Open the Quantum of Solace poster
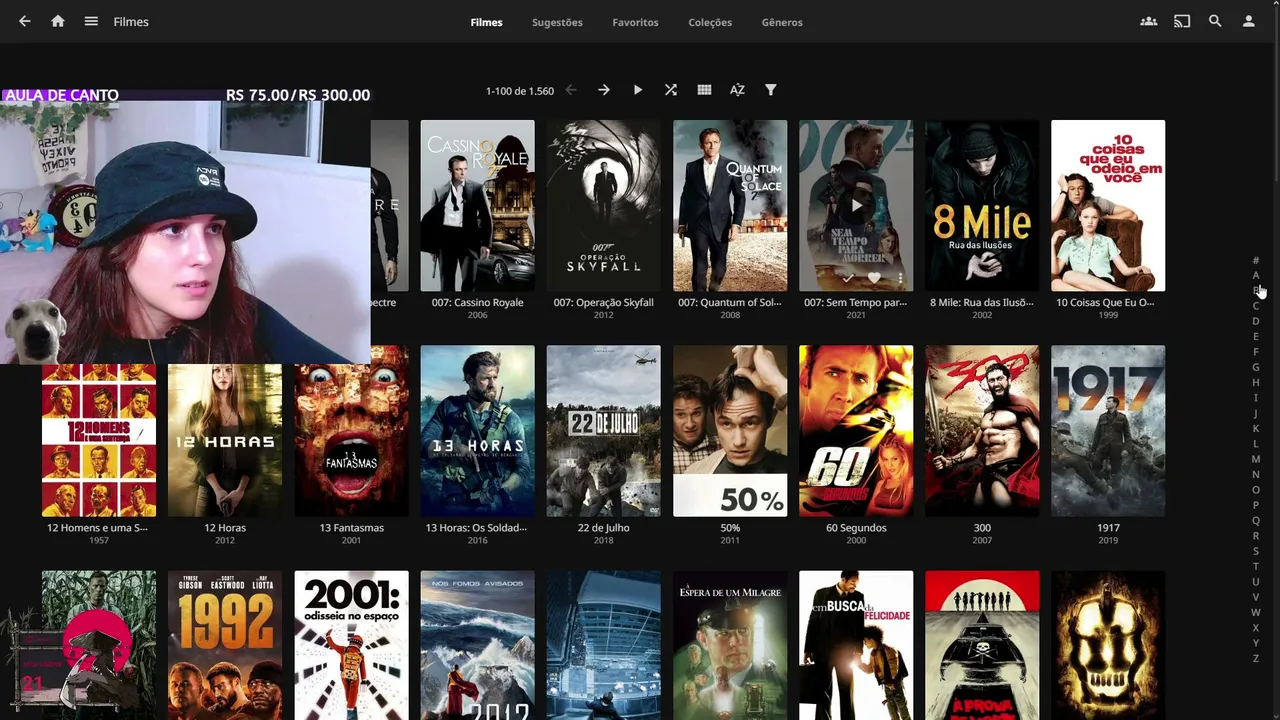This screenshot has height=720, width=1280. 730,205
